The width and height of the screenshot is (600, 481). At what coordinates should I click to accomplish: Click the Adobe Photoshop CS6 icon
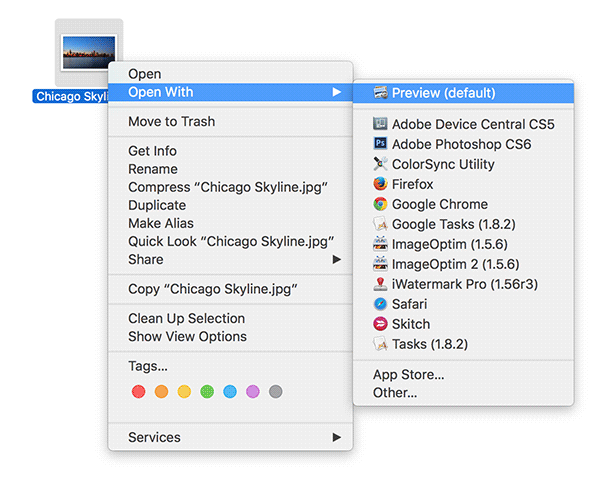point(380,143)
